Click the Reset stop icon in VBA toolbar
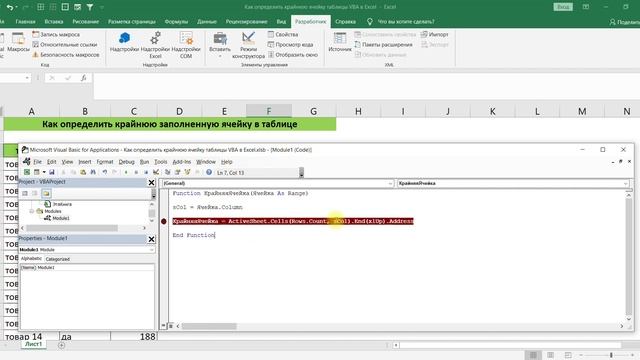This screenshot has height=360, width=640. tap(146, 172)
